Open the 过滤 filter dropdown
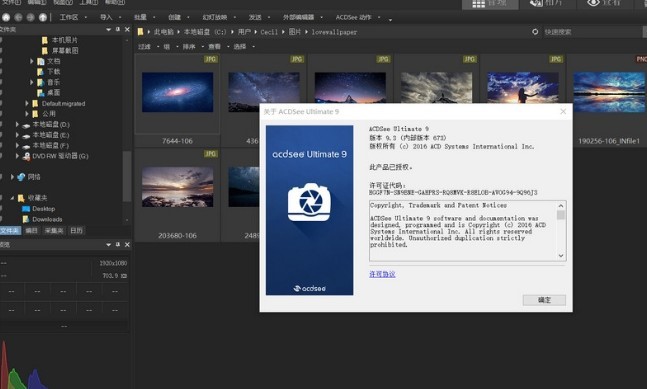647x389 pixels. (148, 47)
